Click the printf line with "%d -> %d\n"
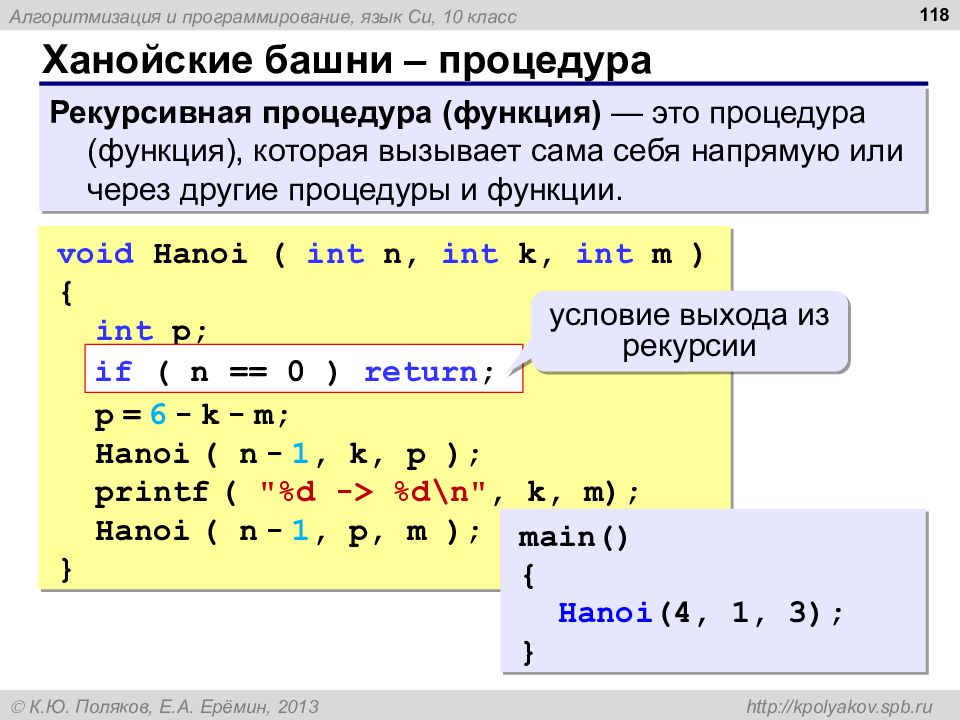 point(367,492)
